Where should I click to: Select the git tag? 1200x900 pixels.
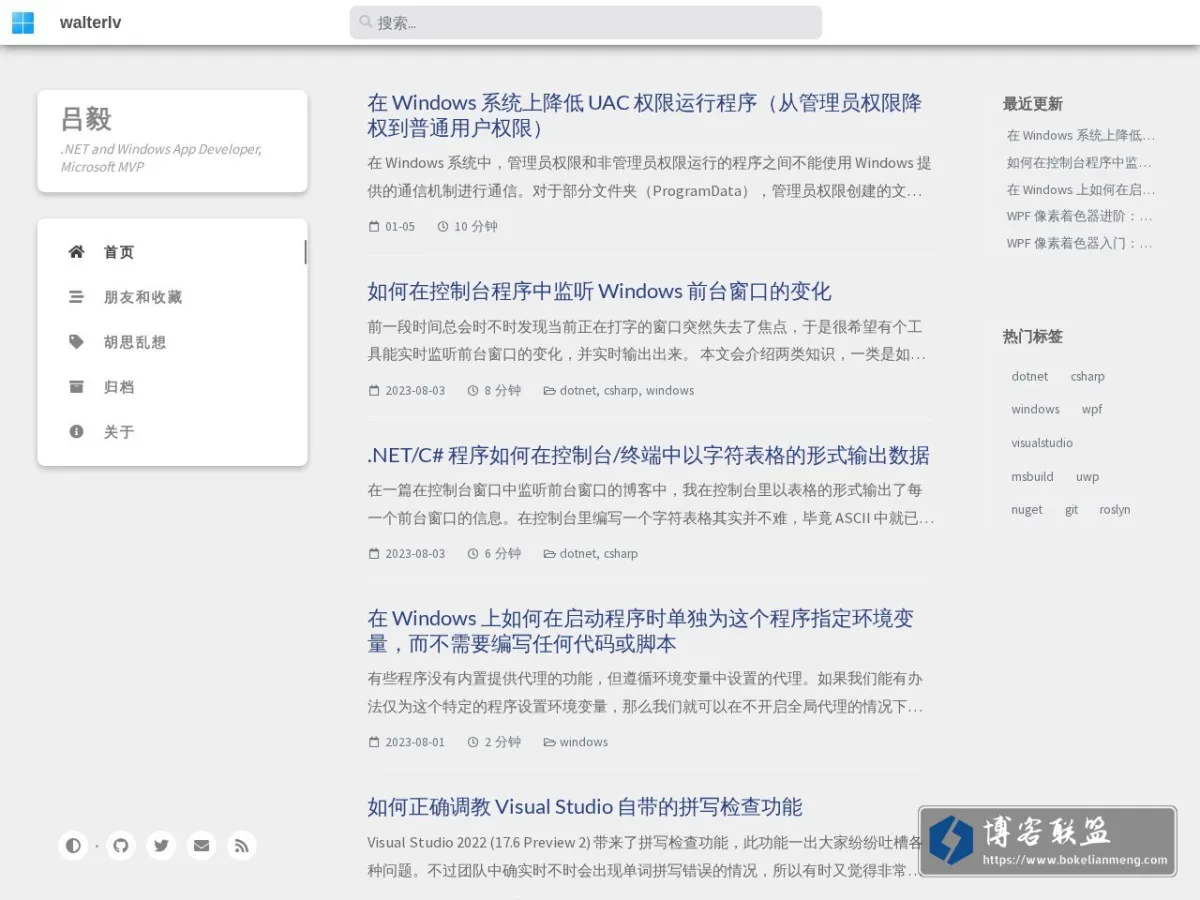point(1072,510)
